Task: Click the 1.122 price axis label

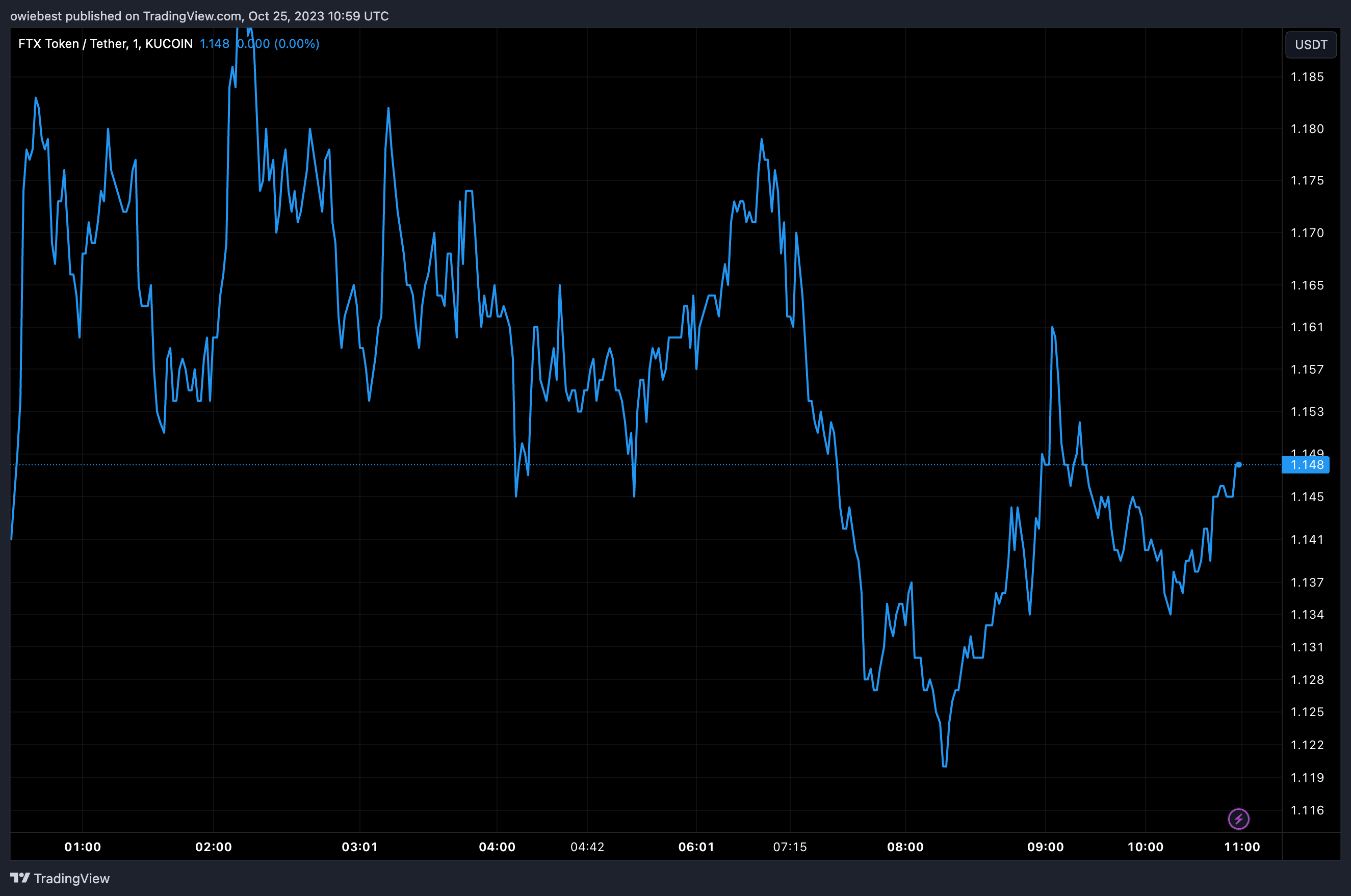Action: [1308, 745]
